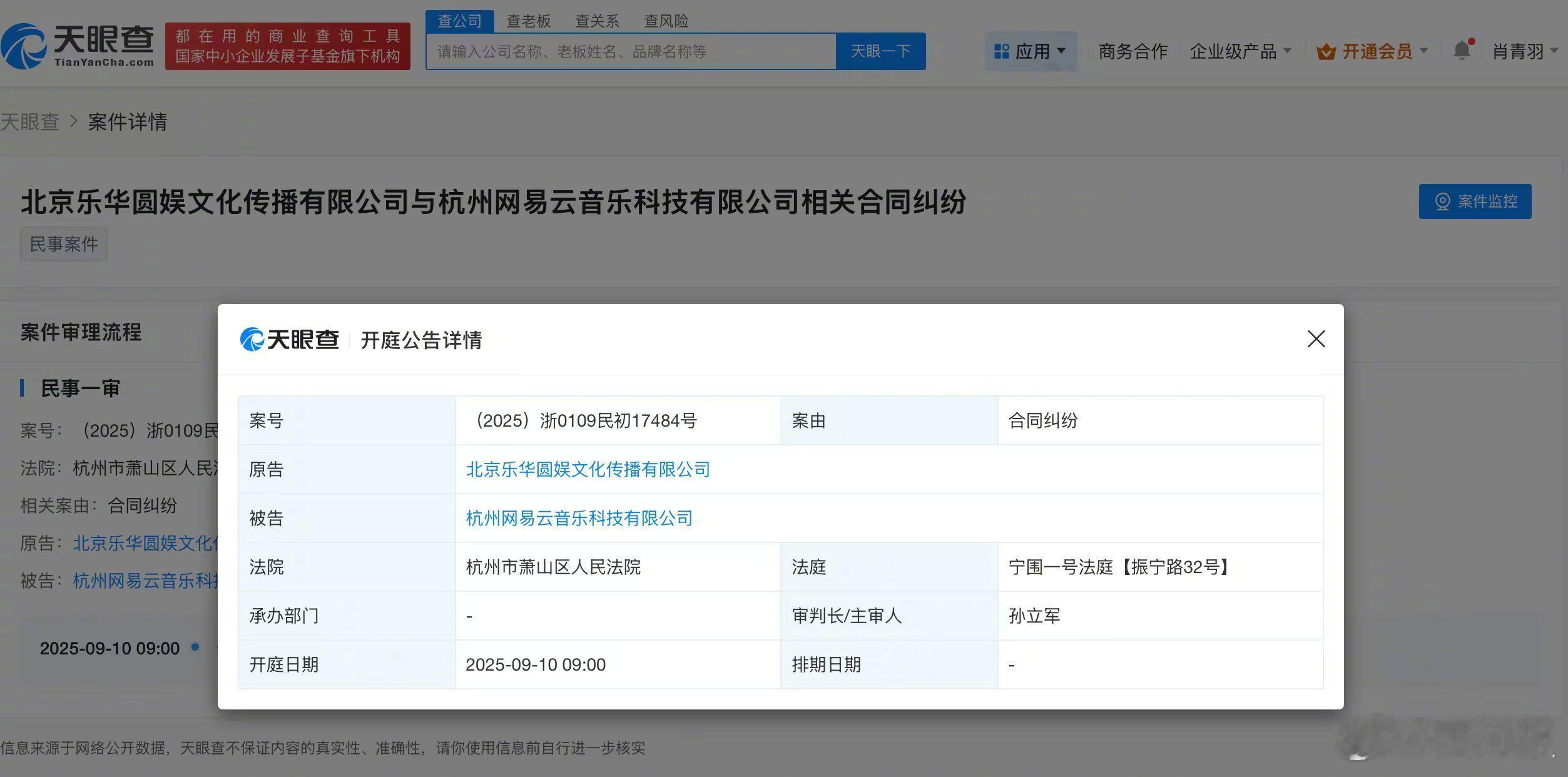1568x777 pixels.
Task: Click the 开通会员 crown icon
Action: pyautogui.click(x=1326, y=51)
